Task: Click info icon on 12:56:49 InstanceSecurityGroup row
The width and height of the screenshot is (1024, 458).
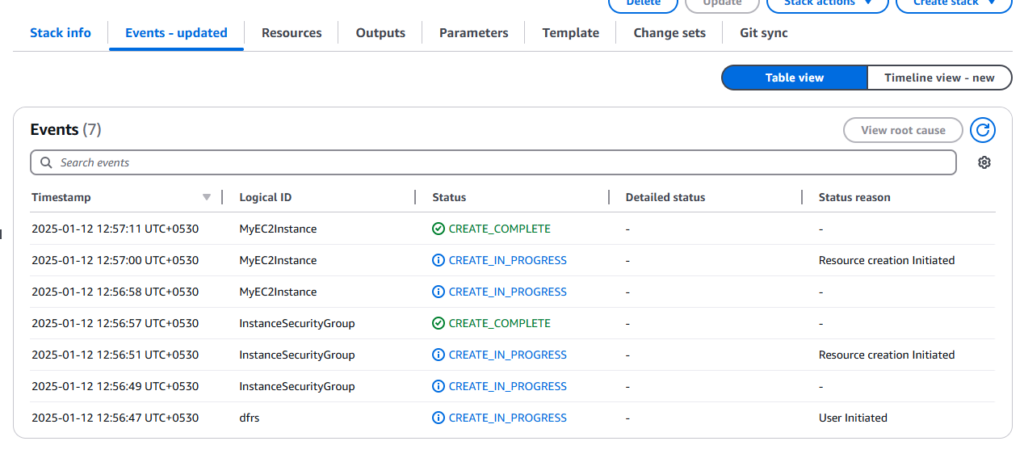Action: pos(438,386)
